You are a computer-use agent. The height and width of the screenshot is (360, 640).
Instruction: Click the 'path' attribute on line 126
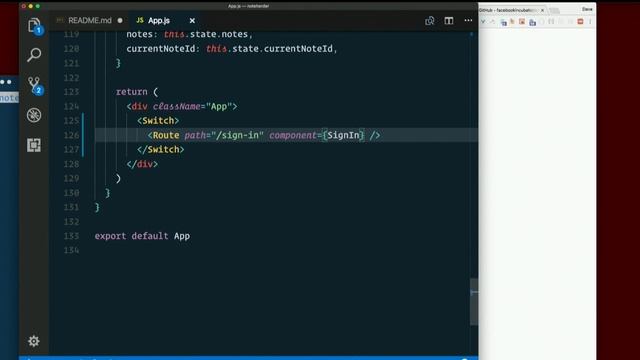pyautogui.click(x=195, y=135)
